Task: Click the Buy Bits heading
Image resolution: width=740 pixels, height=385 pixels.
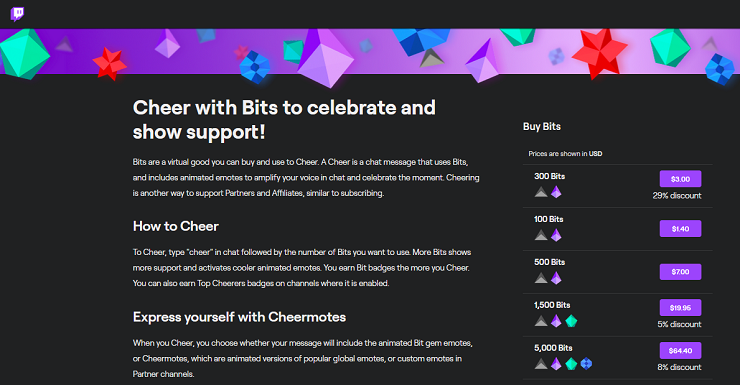Action: coord(542,126)
